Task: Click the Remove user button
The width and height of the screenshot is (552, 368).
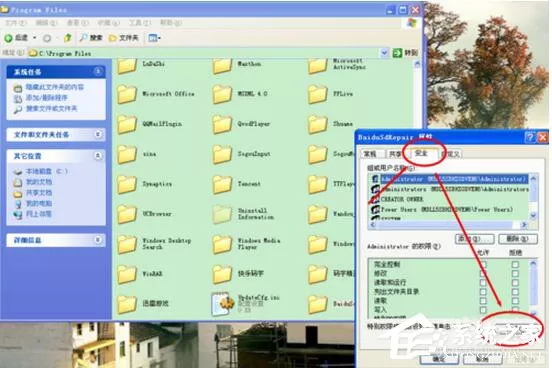Action: tap(518, 239)
